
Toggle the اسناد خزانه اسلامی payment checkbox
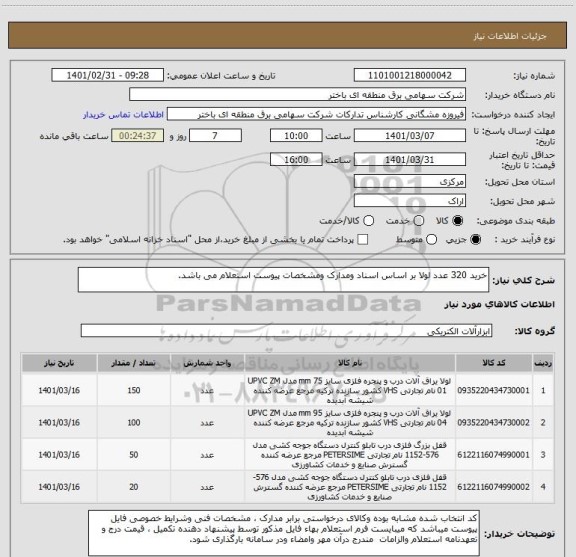tap(363, 240)
